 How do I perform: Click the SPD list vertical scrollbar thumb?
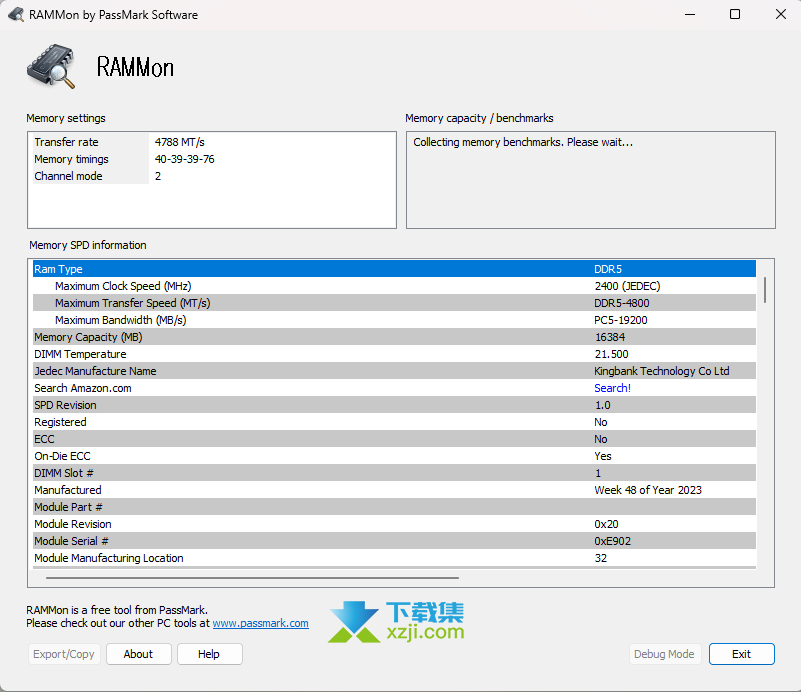[x=765, y=290]
